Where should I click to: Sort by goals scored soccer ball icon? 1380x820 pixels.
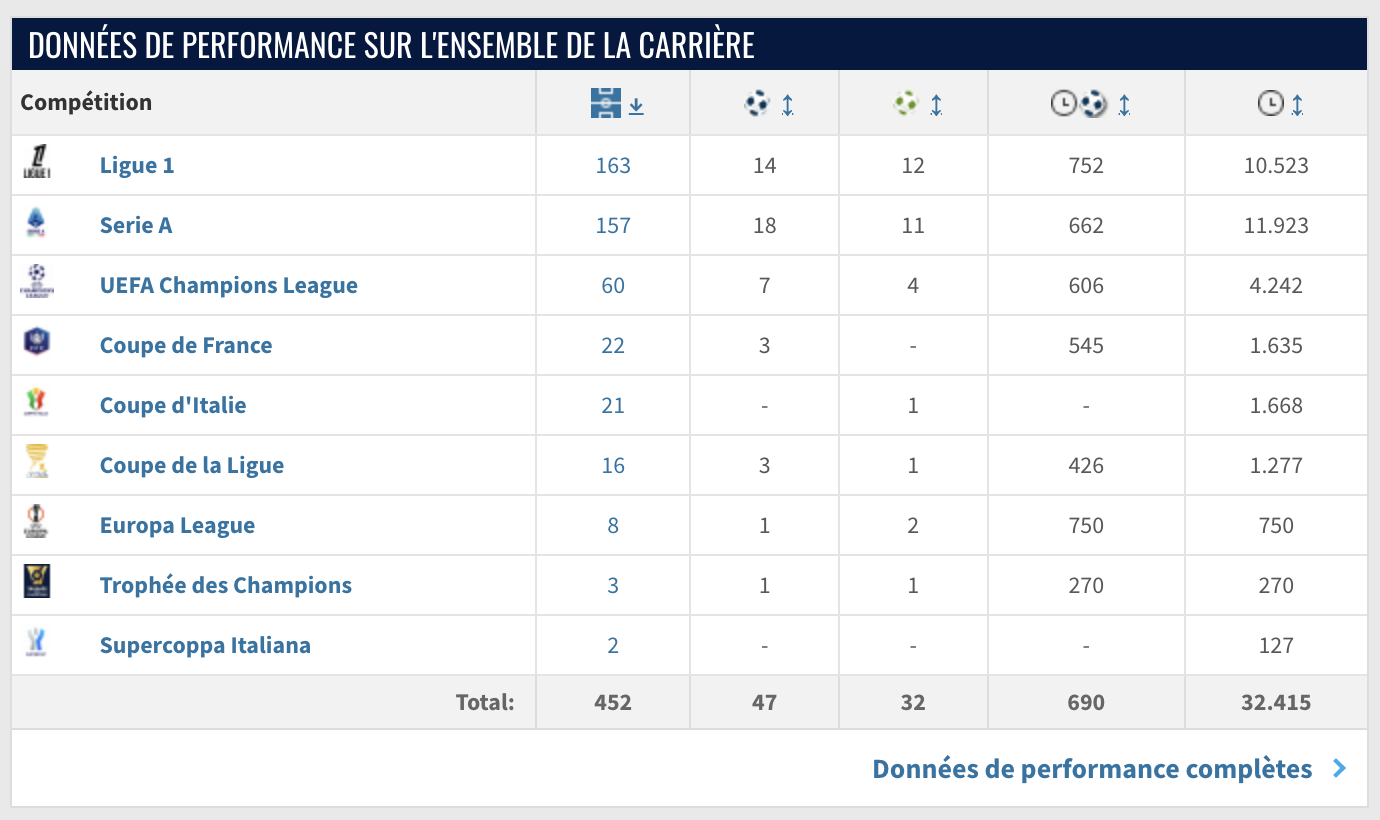[758, 103]
